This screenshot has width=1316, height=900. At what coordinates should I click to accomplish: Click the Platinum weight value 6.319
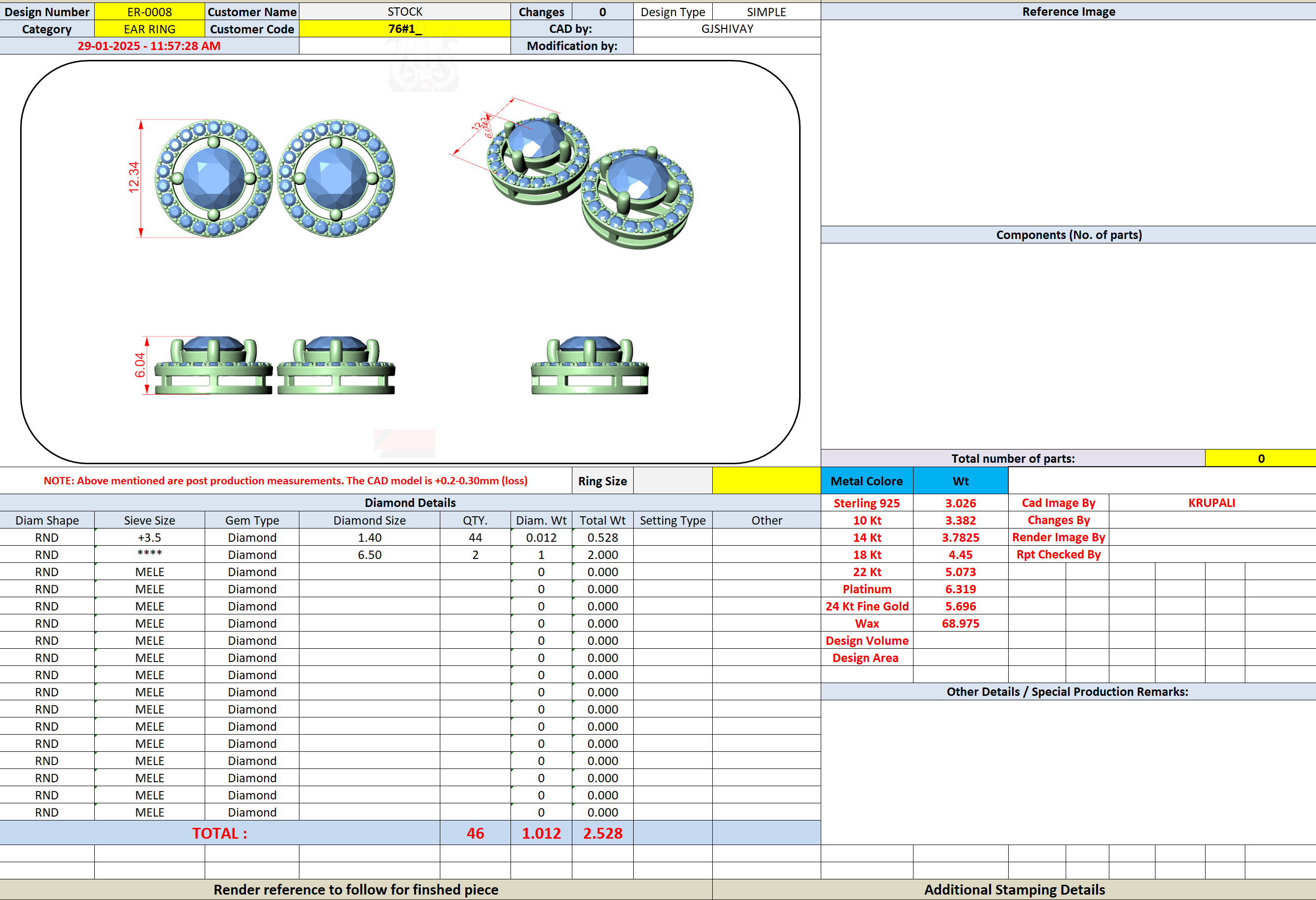point(961,589)
